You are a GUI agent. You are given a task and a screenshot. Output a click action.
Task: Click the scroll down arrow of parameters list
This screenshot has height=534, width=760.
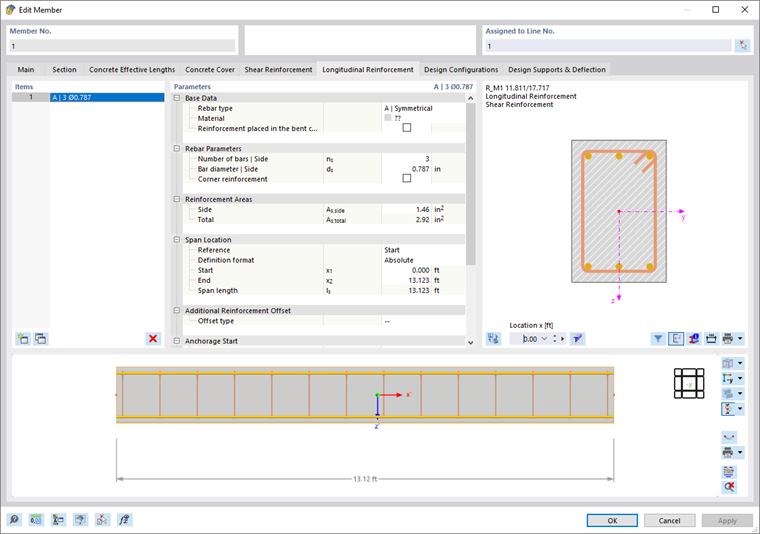pos(470,342)
